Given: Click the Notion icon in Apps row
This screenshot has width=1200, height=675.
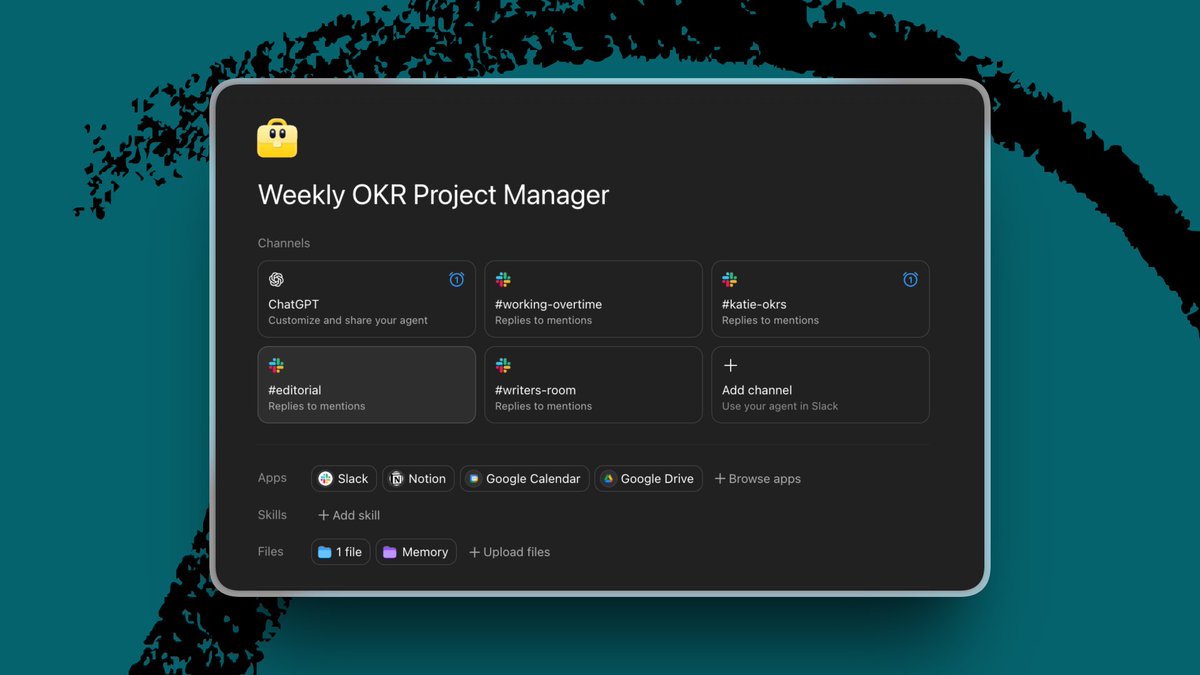Looking at the screenshot, I should [396, 479].
